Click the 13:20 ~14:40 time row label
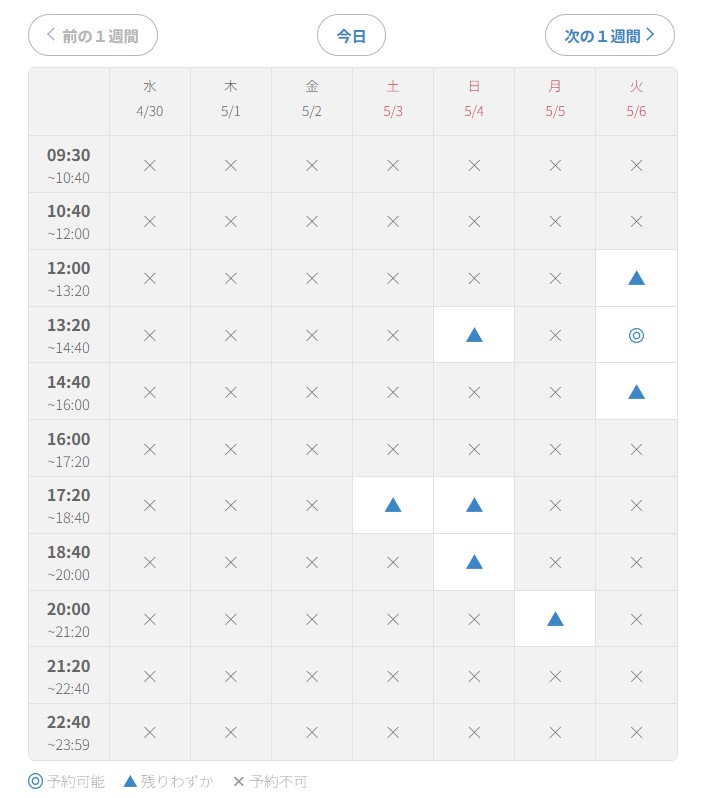Viewport: 715px width, 798px height. coord(69,335)
